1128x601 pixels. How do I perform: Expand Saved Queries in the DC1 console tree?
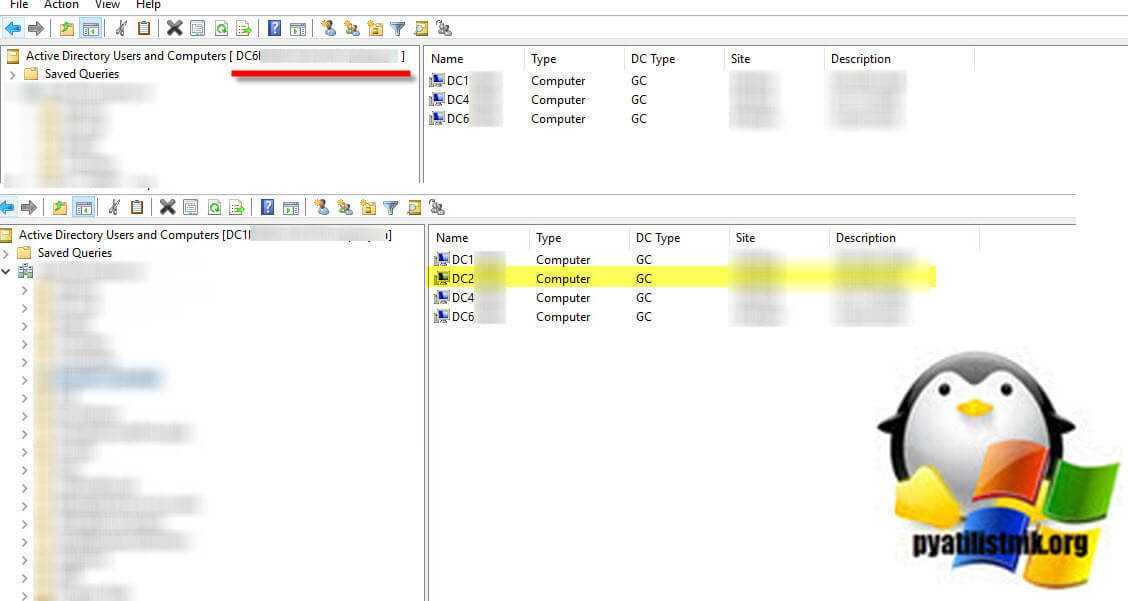click(6, 253)
